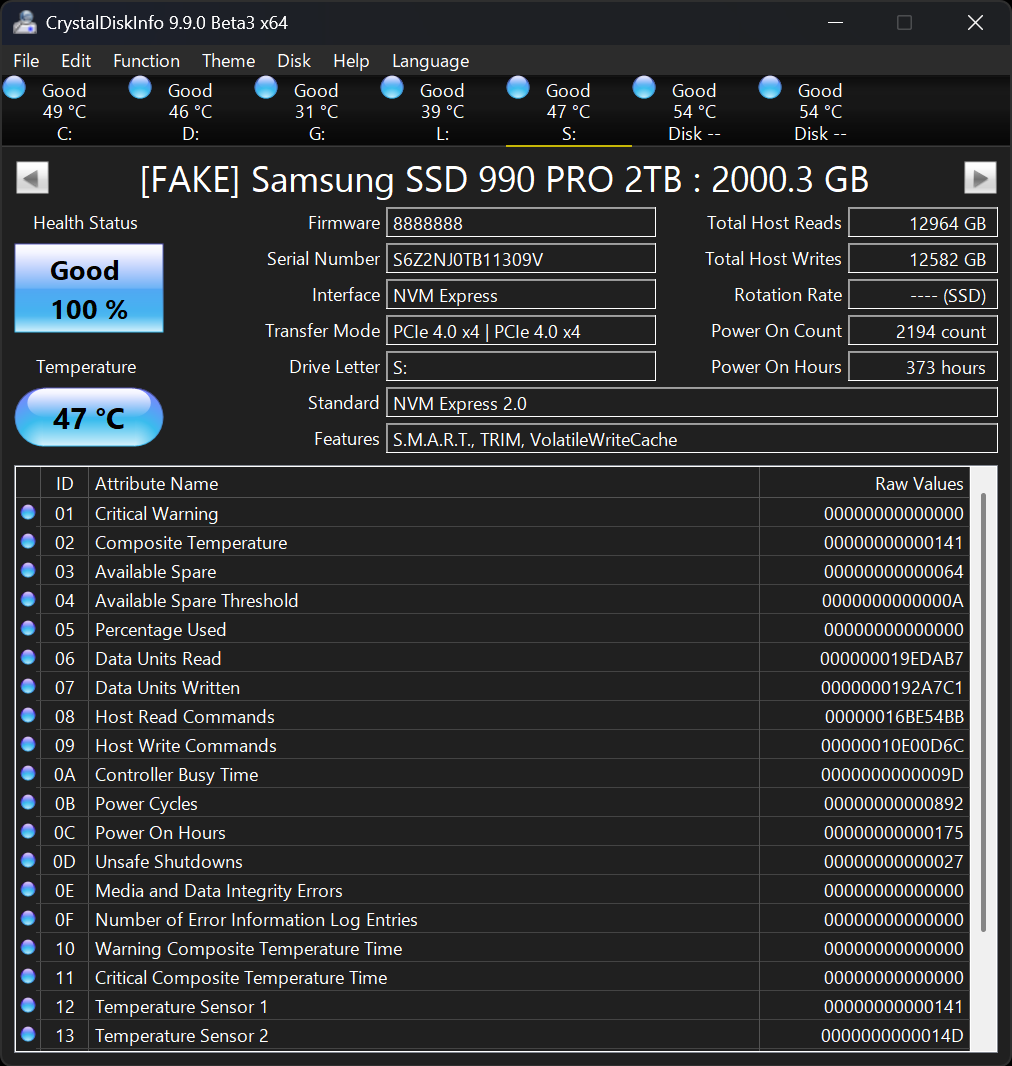Click the Drive Letter field S:

point(521,367)
